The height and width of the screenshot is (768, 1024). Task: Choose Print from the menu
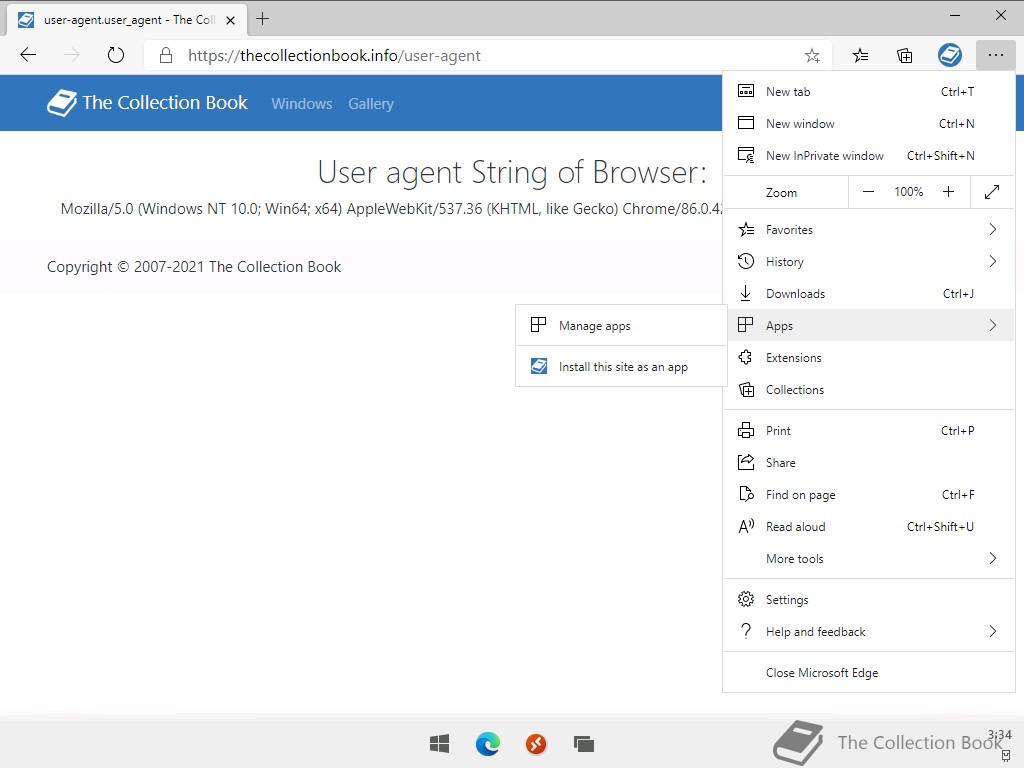click(869, 430)
